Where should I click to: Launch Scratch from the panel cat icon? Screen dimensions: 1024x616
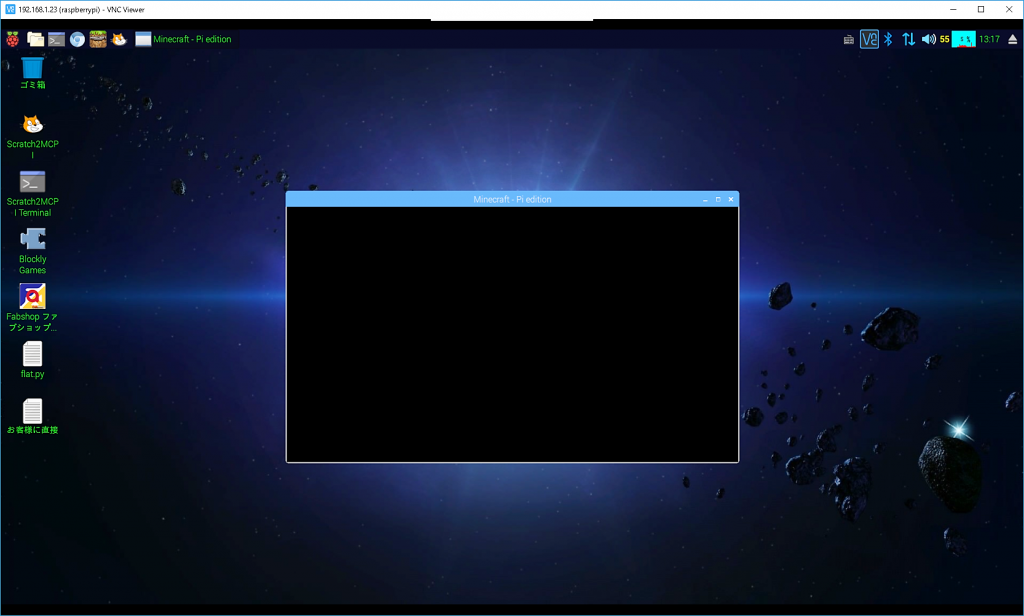coord(119,39)
